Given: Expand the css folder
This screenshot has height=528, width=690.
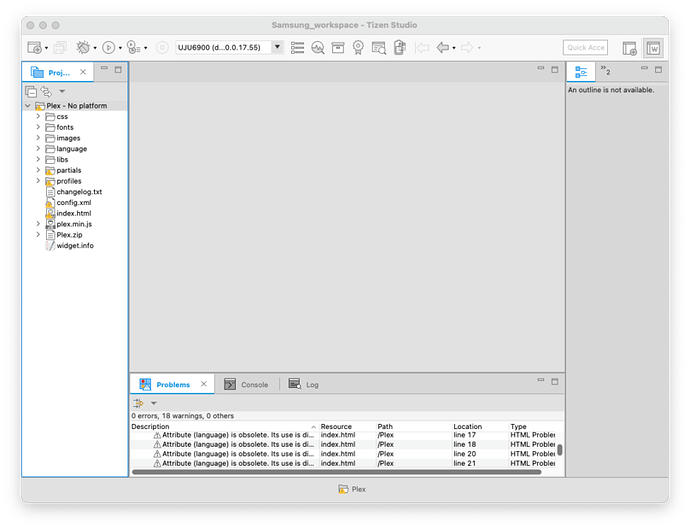Looking at the screenshot, I should 38,116.
